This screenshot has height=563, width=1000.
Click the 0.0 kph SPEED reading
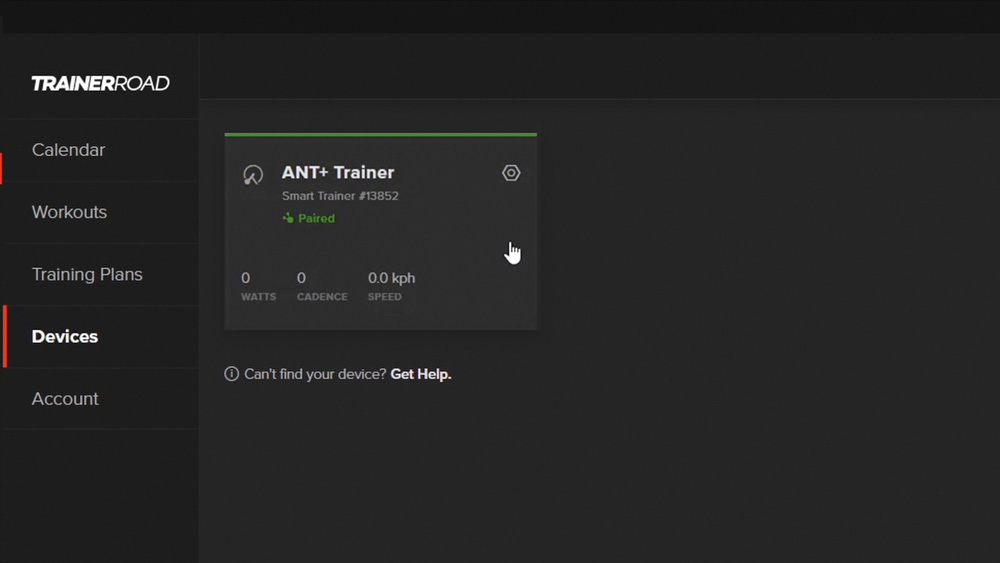392,286
